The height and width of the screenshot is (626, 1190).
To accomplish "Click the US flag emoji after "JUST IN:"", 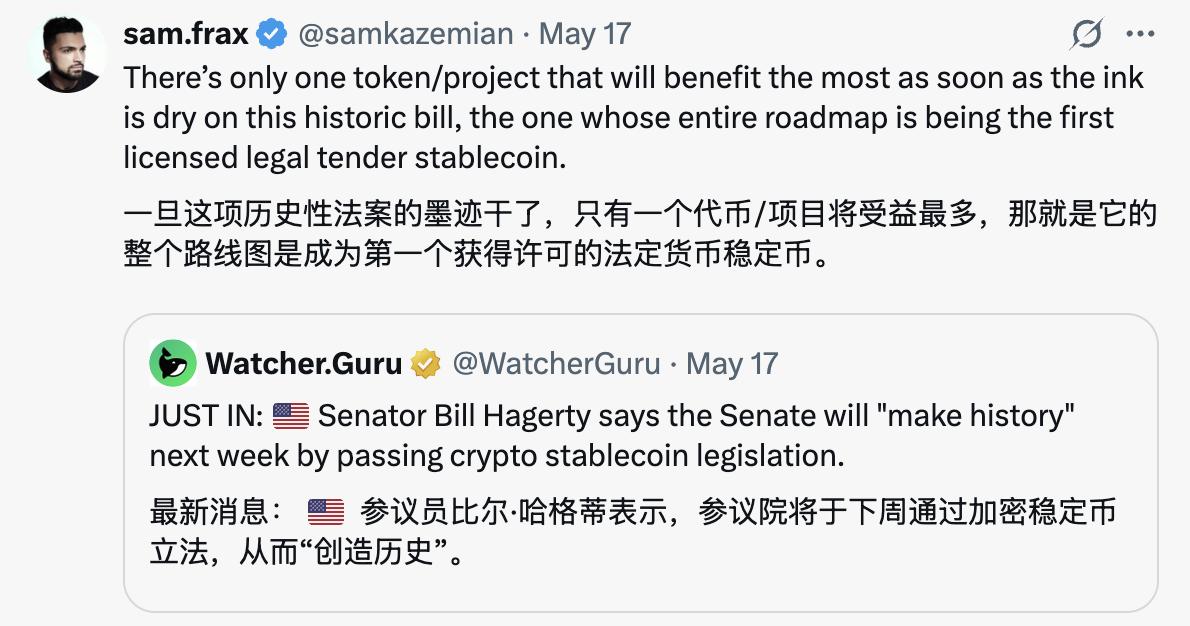I will click(291, 415).
